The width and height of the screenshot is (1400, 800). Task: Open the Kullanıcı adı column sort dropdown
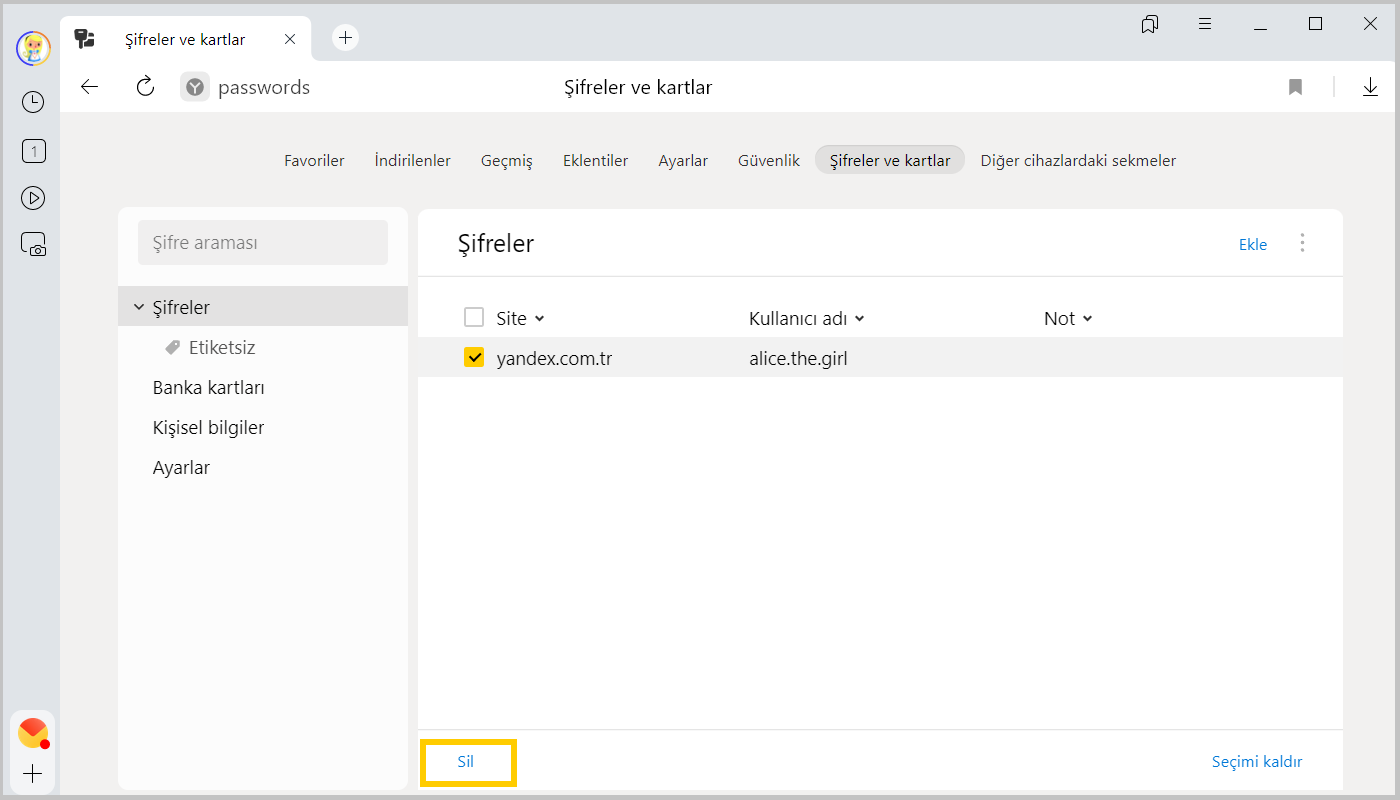click(x=806, y=318)
